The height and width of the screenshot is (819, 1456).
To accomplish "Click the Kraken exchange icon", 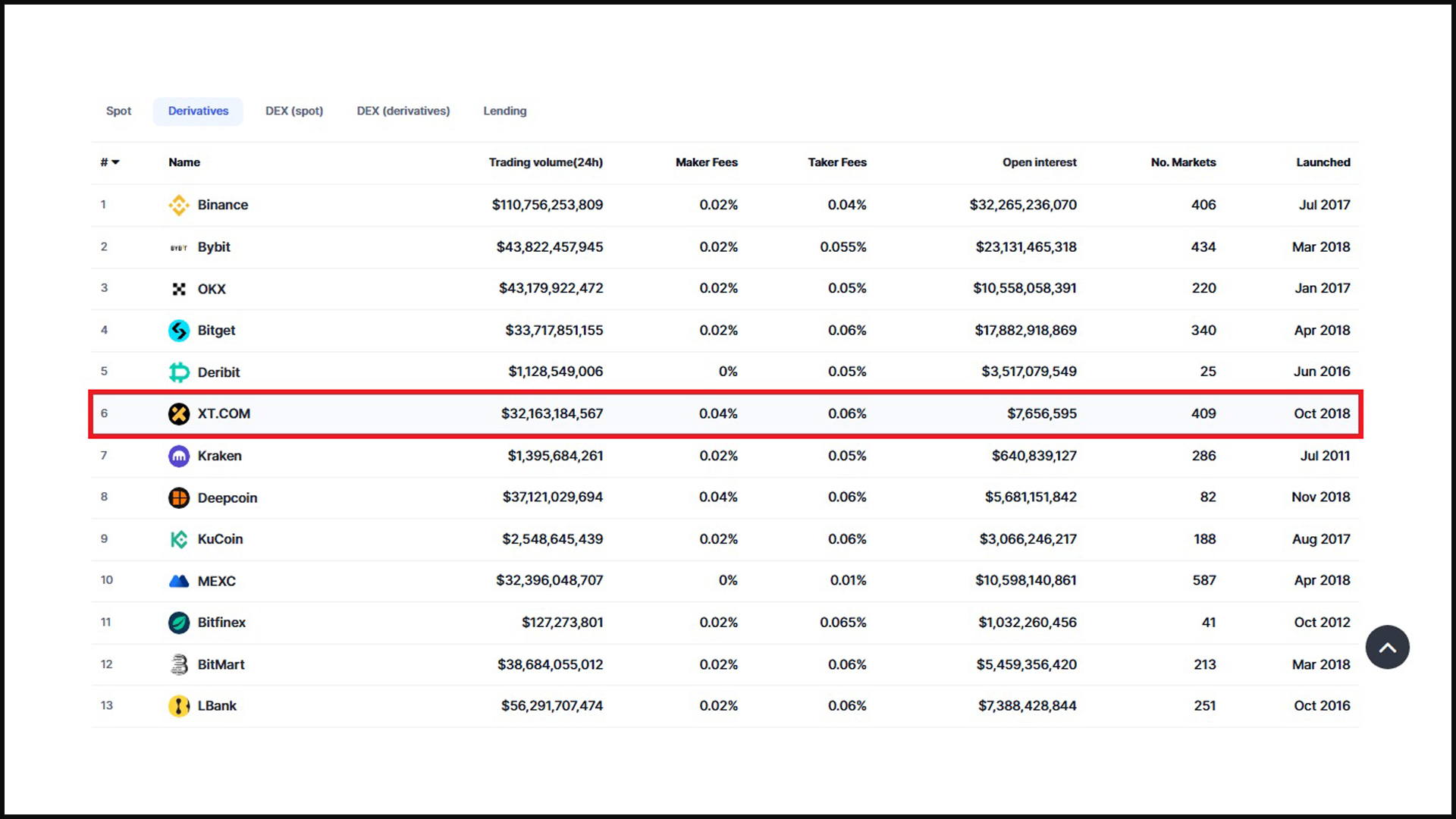I will click(x=178, y=455).
